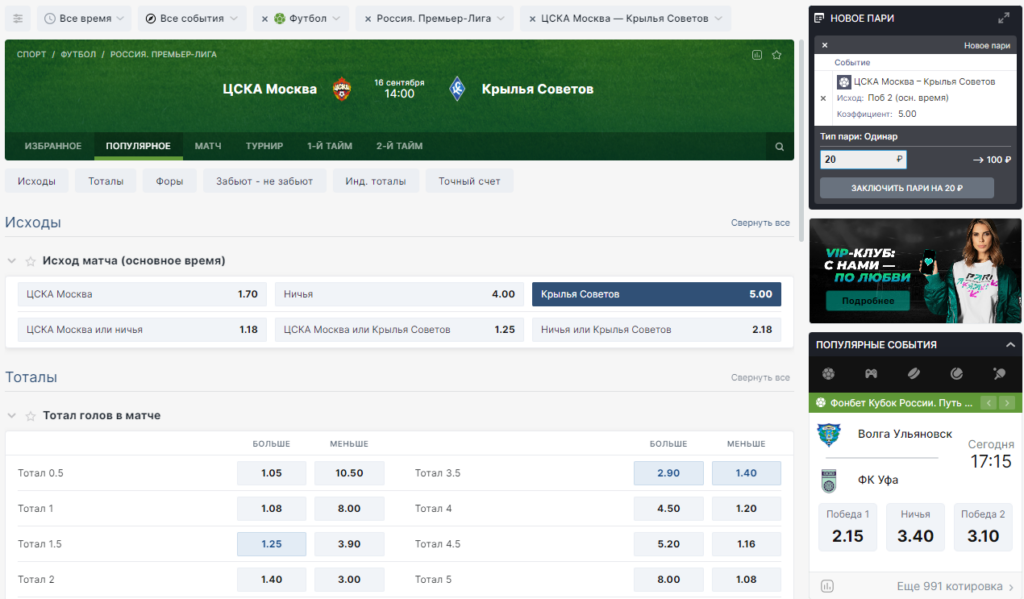Open match statistics icon in green header
The height and width of the screenshot is (599, 1024).
(757, 55)
